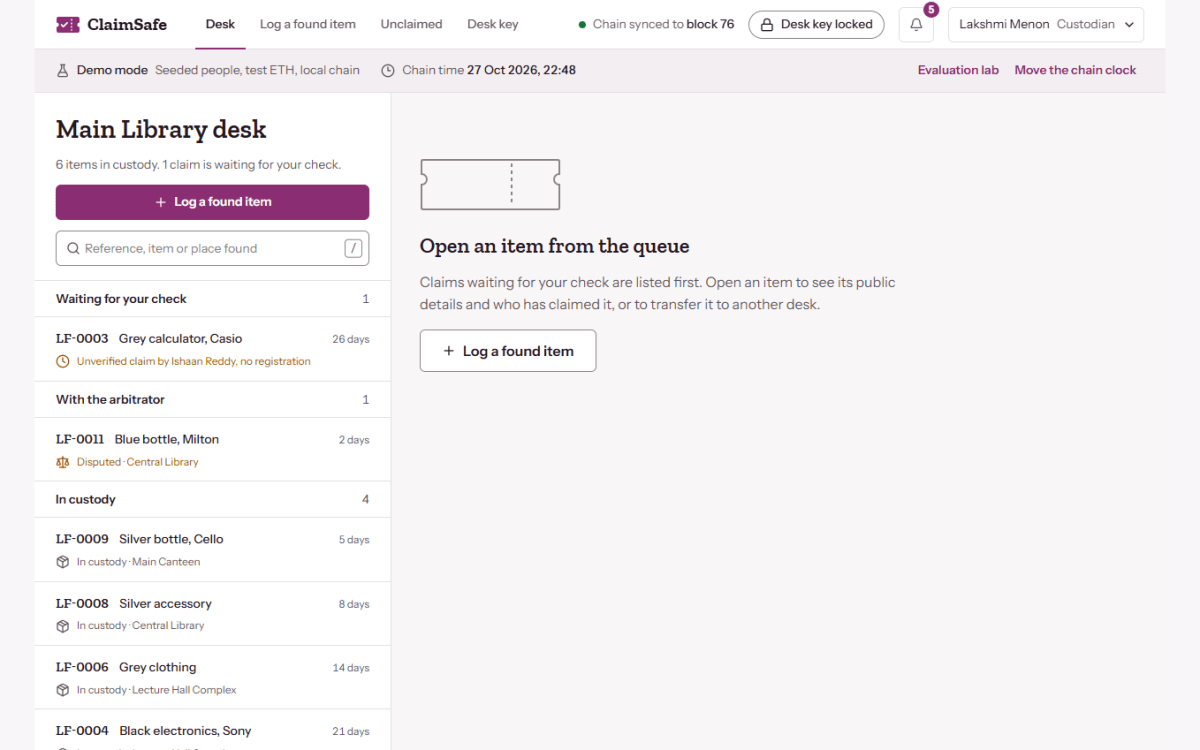Click the slash shortcut key hint

pyautogui.click(x=353, y=248)
